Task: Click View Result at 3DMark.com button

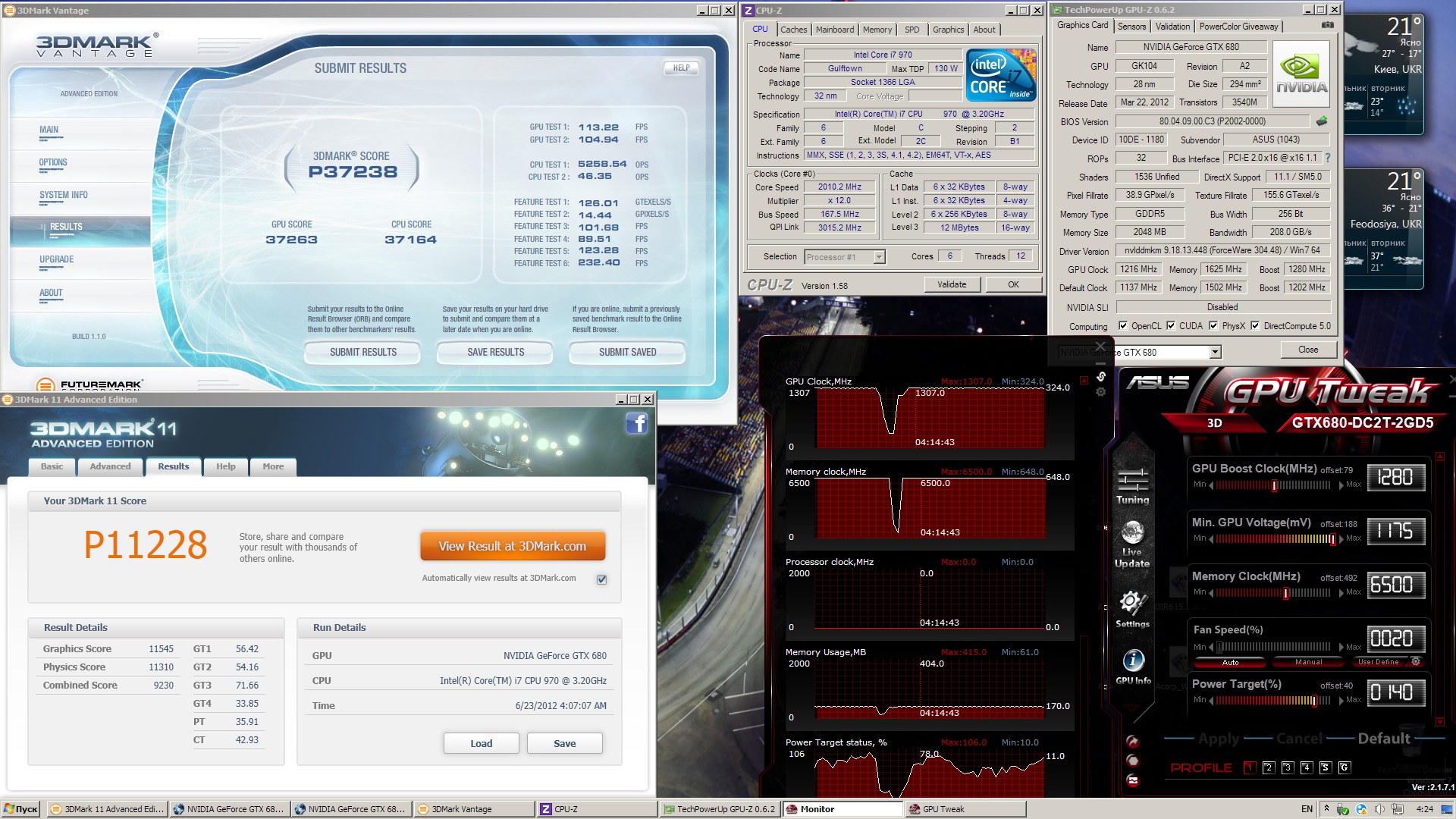Action: point(513,546)
